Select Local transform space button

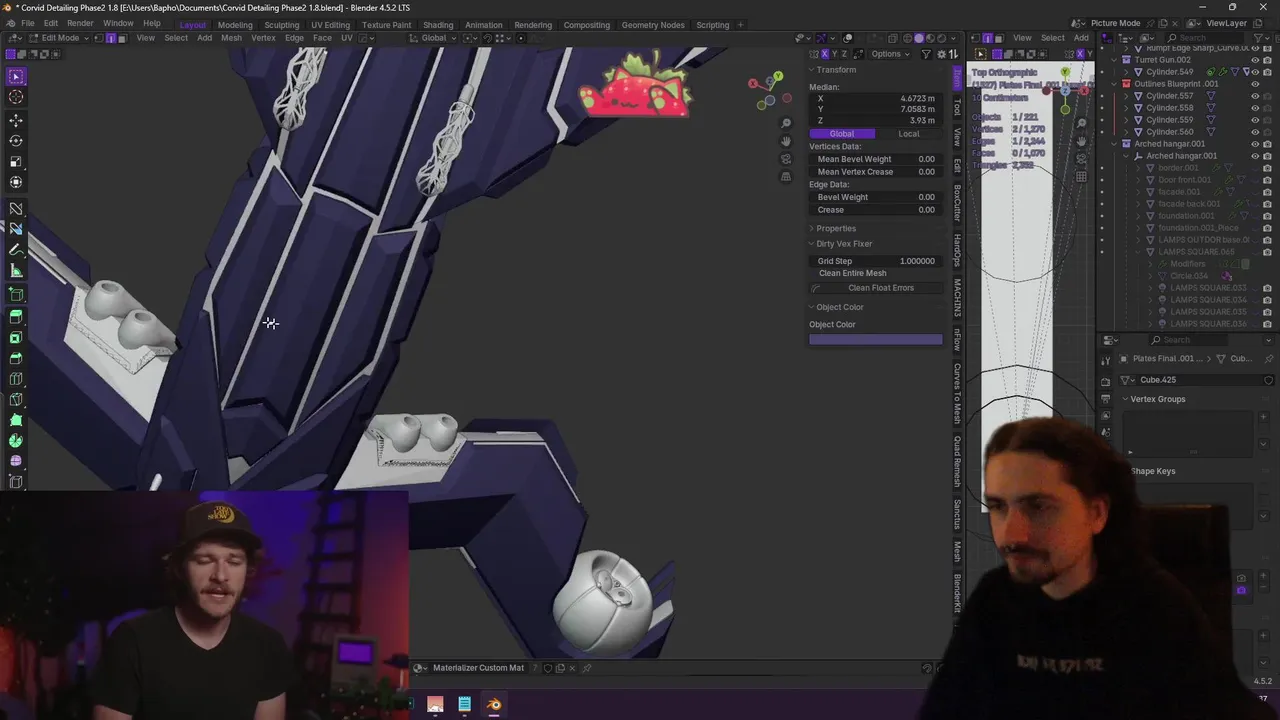point(909,134)
